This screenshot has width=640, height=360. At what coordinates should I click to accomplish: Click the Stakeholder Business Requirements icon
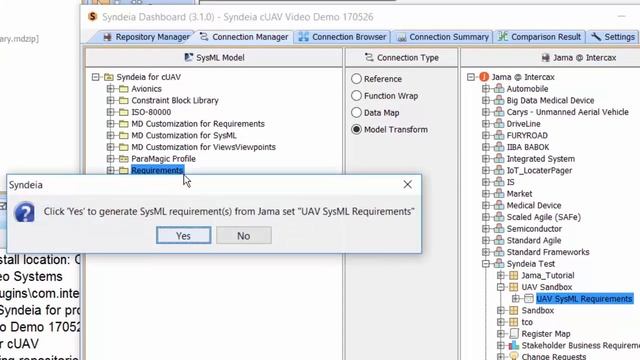(x=513, y=346)
